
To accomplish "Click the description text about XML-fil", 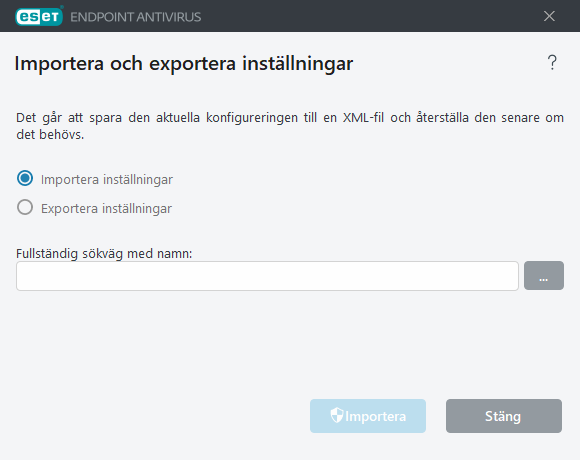I will 290,126.
